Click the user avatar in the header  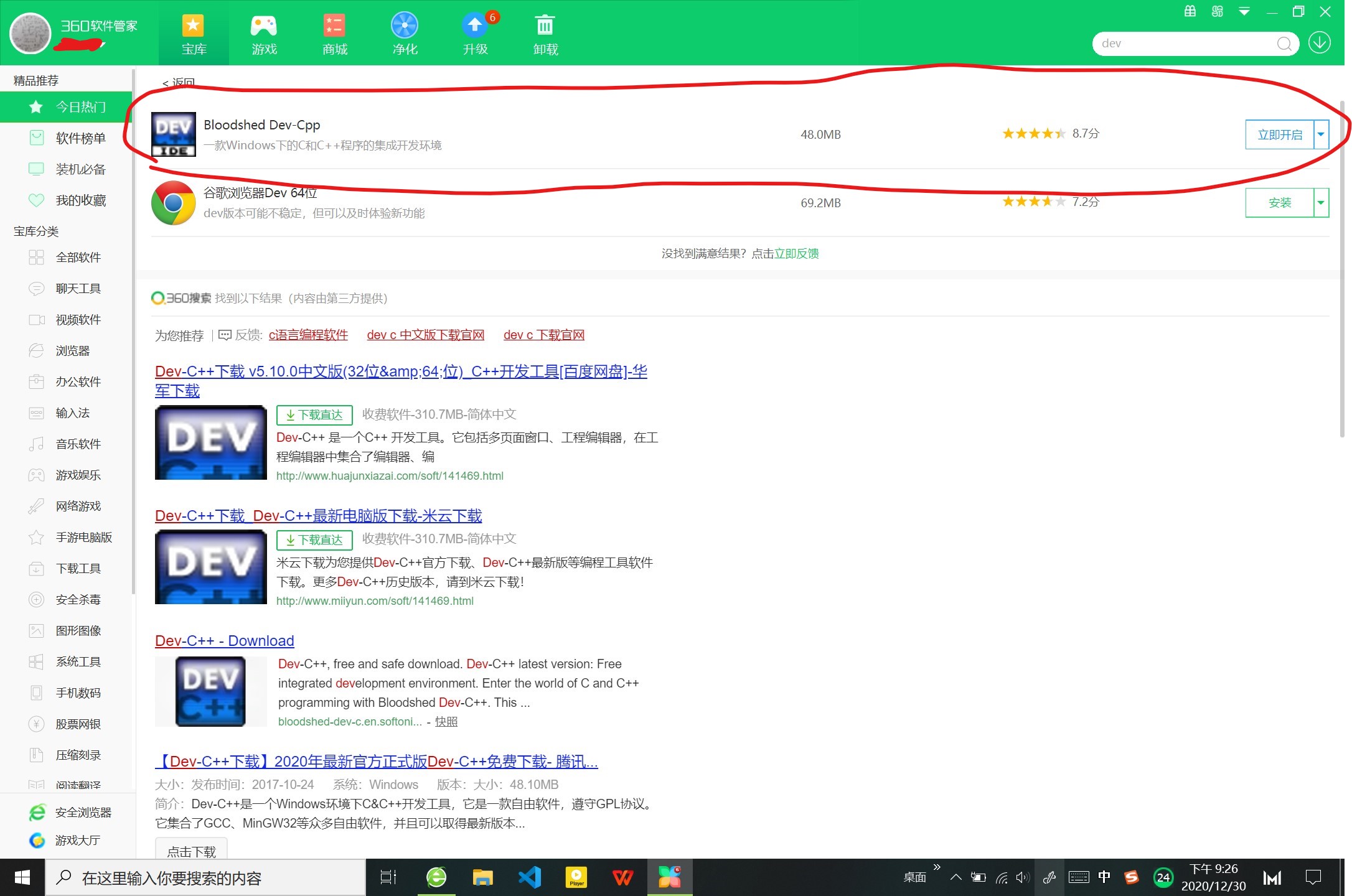(x=30, y=32)
